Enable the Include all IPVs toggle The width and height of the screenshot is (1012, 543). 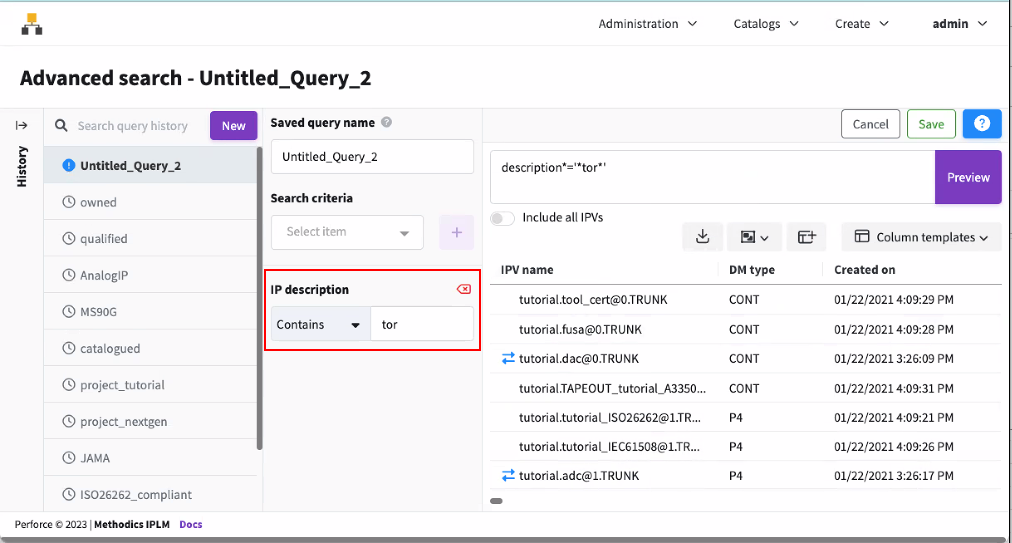click(x=503, y=217)
